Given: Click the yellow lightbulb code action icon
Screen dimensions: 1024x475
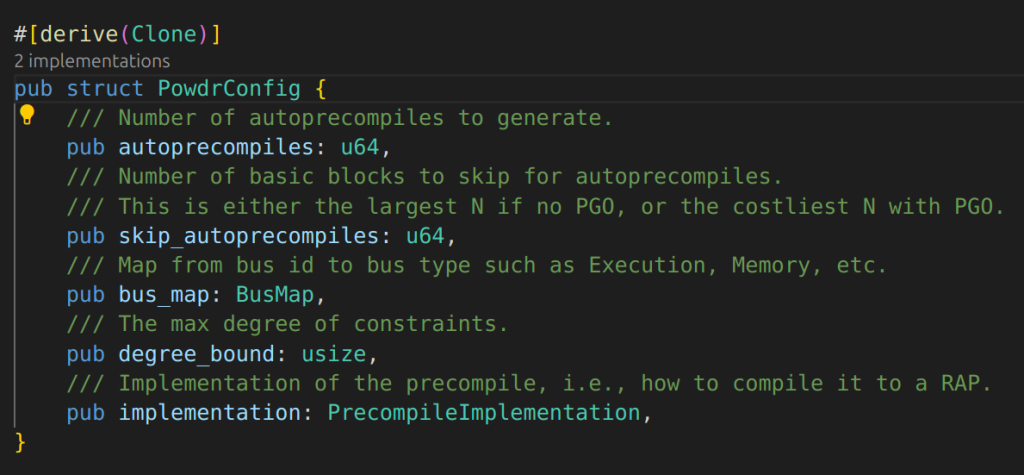Looking at the screenshot, I should click(x=26, y=116).
